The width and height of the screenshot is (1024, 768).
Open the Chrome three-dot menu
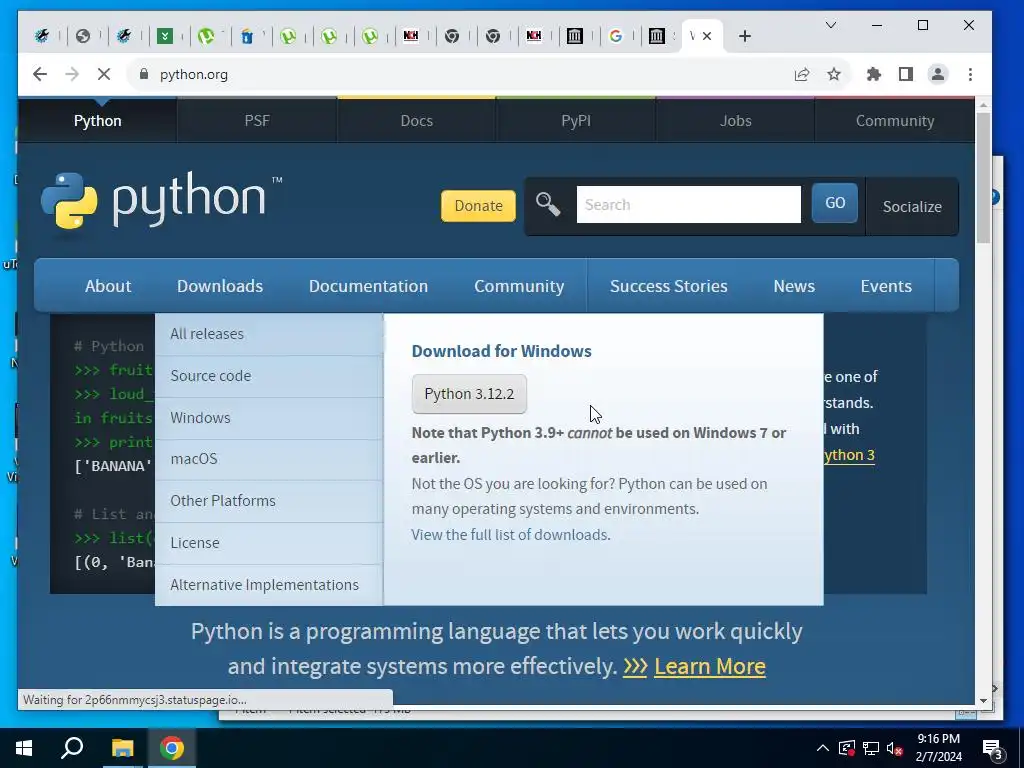[970, 74]
